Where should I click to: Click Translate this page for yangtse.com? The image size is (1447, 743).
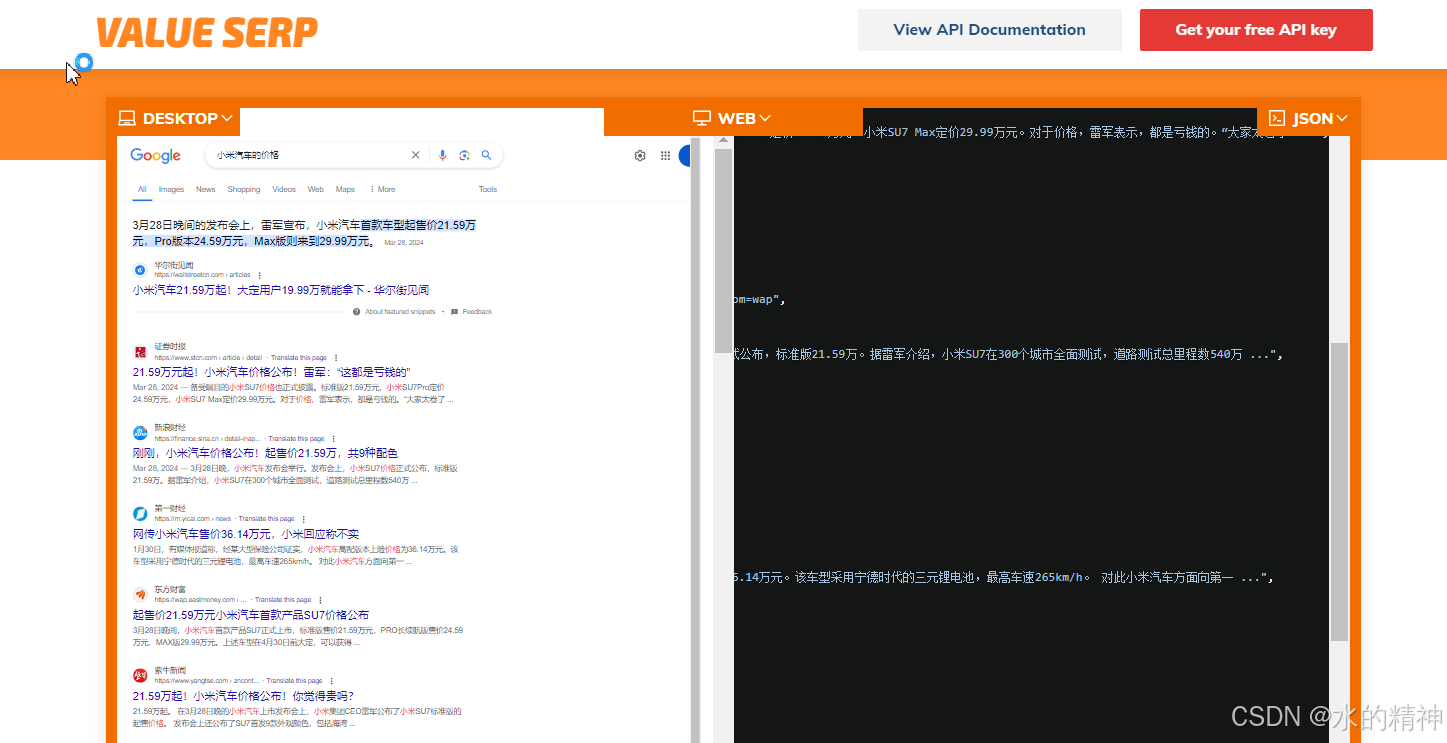294,681
